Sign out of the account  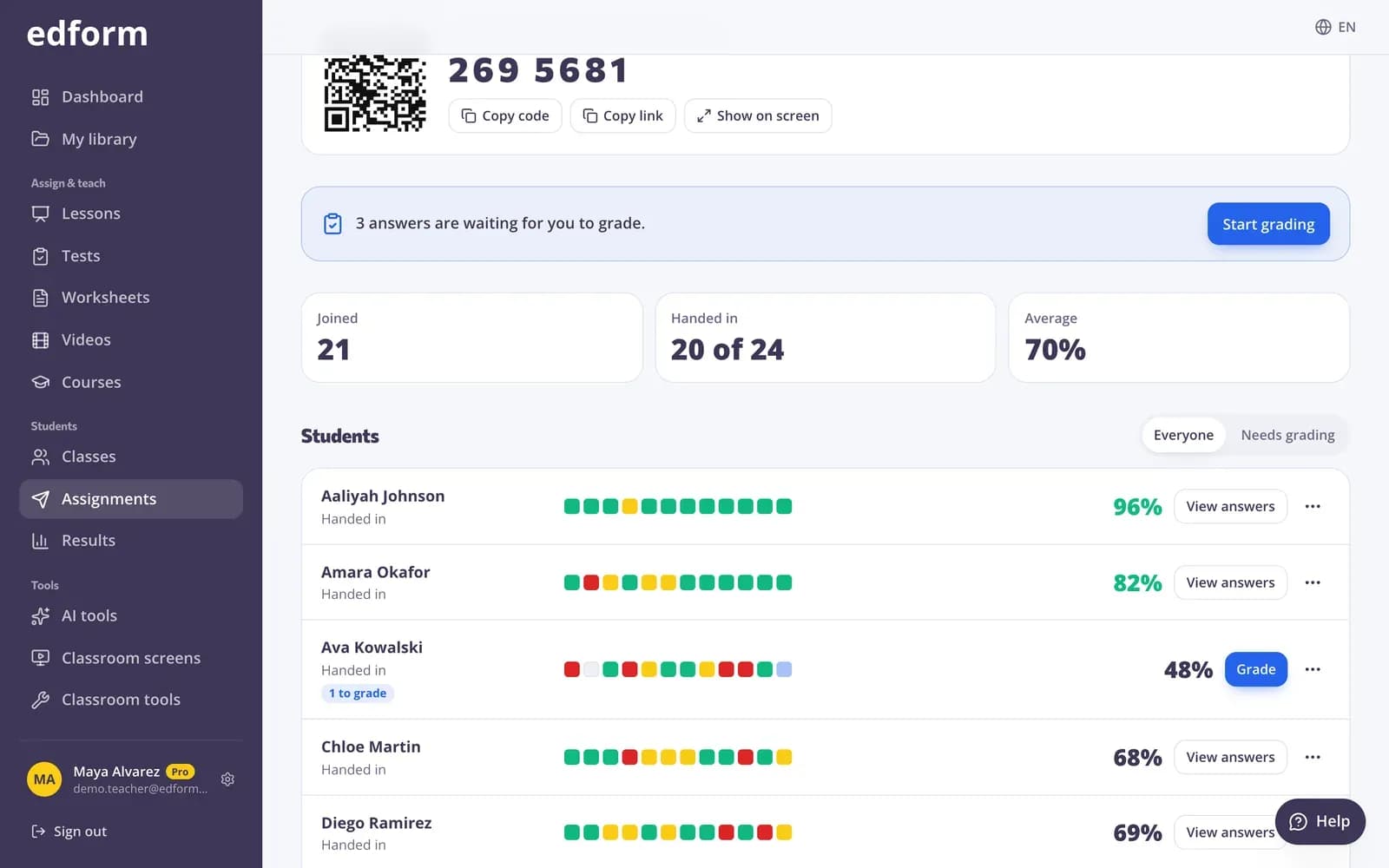[69, 832]
